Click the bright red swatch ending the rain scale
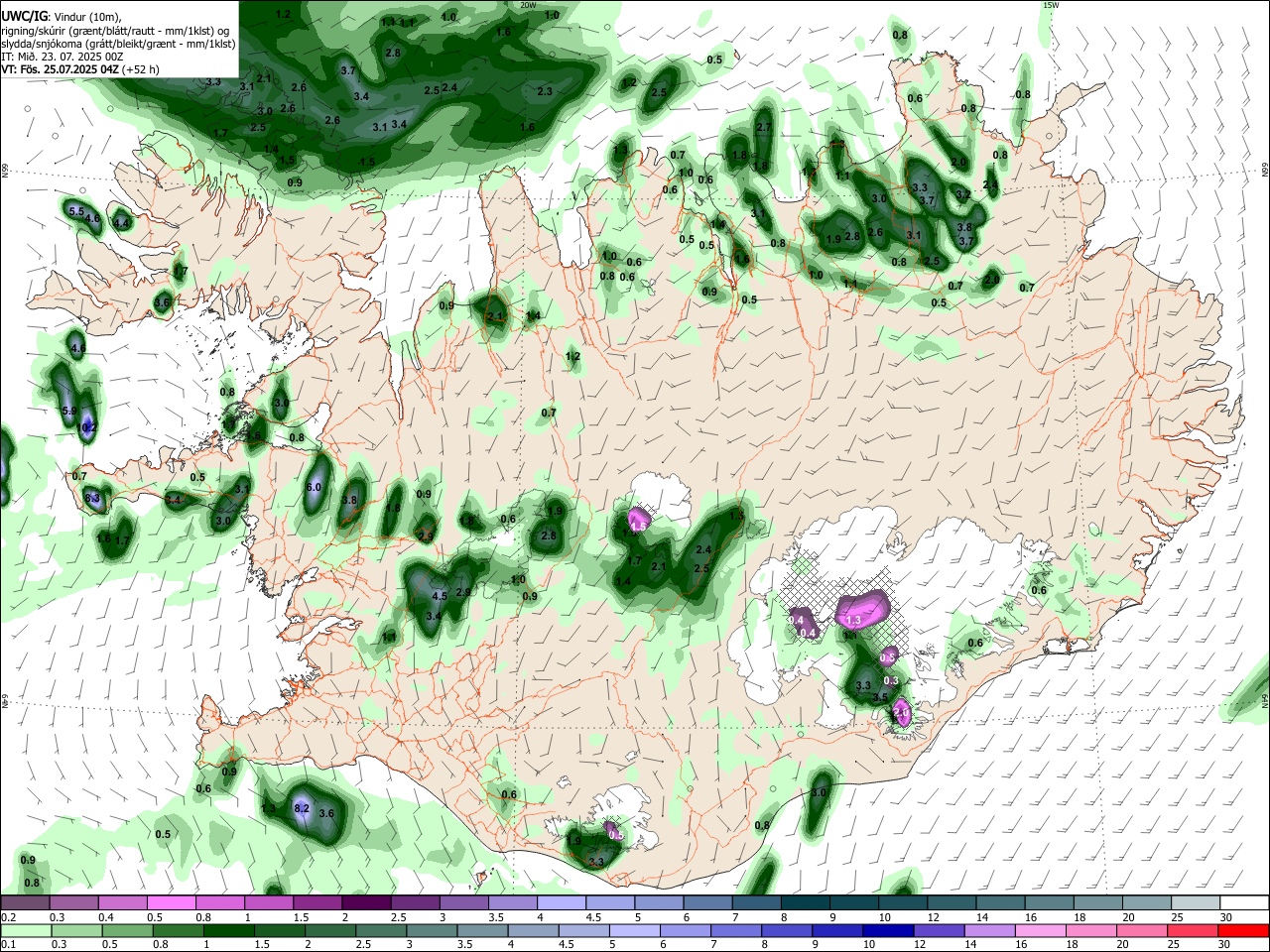Image resolution: width=1270 pixels, height=952 pixels. (1241, 930)
